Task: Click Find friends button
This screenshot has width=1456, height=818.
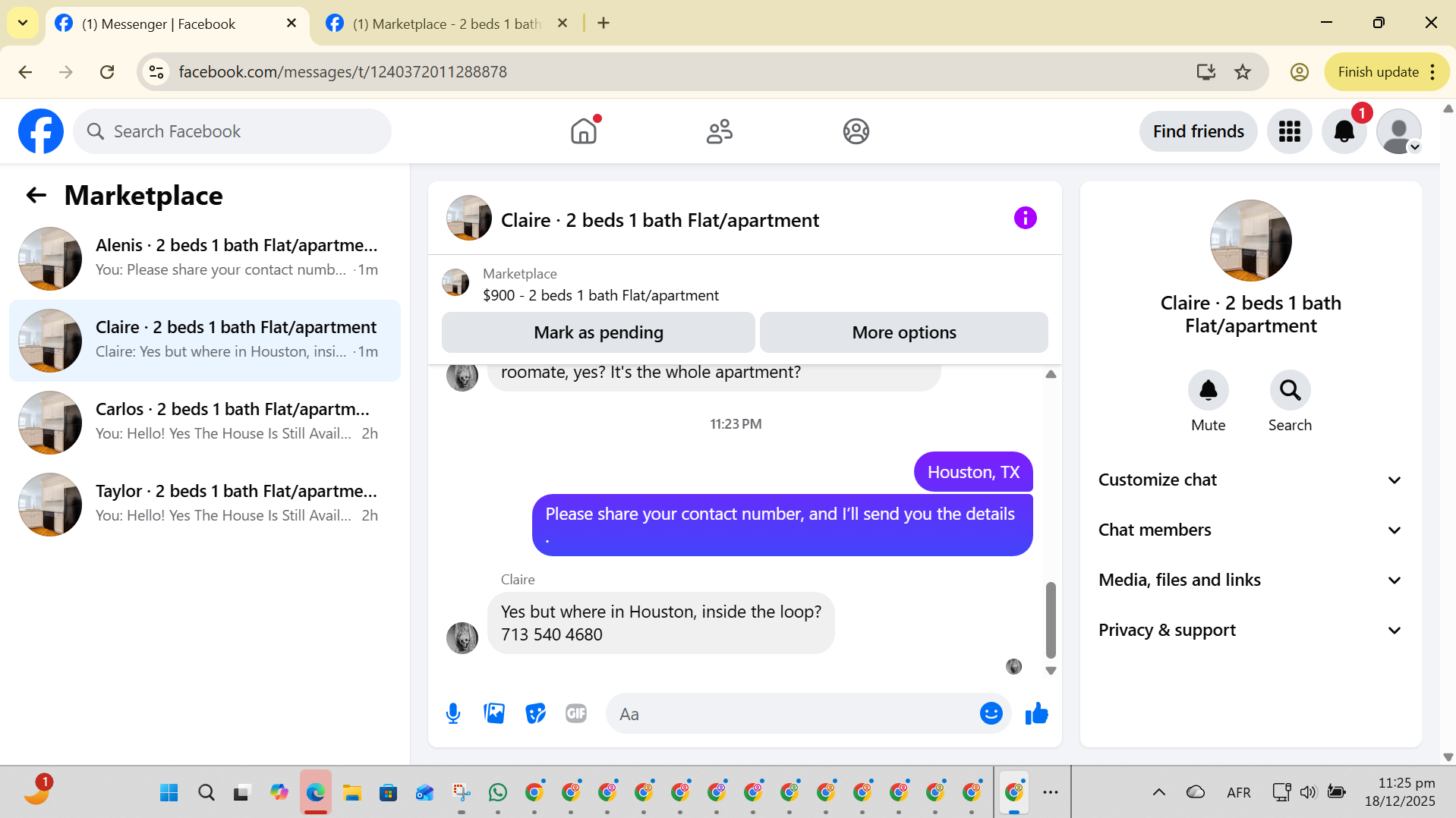Action: (x=1198, y=131)
